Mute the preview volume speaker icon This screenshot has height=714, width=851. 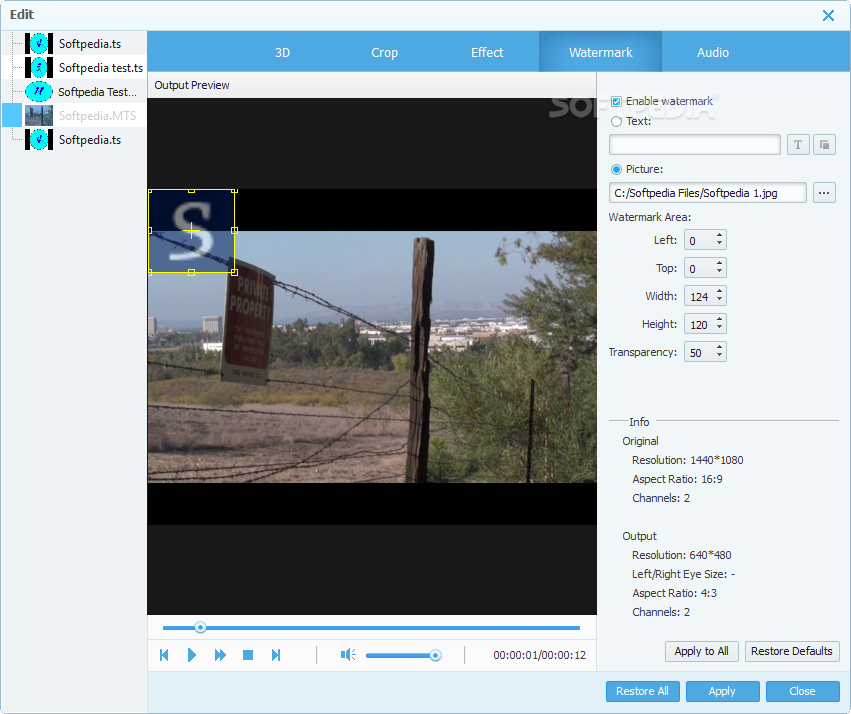coord(348,655)
